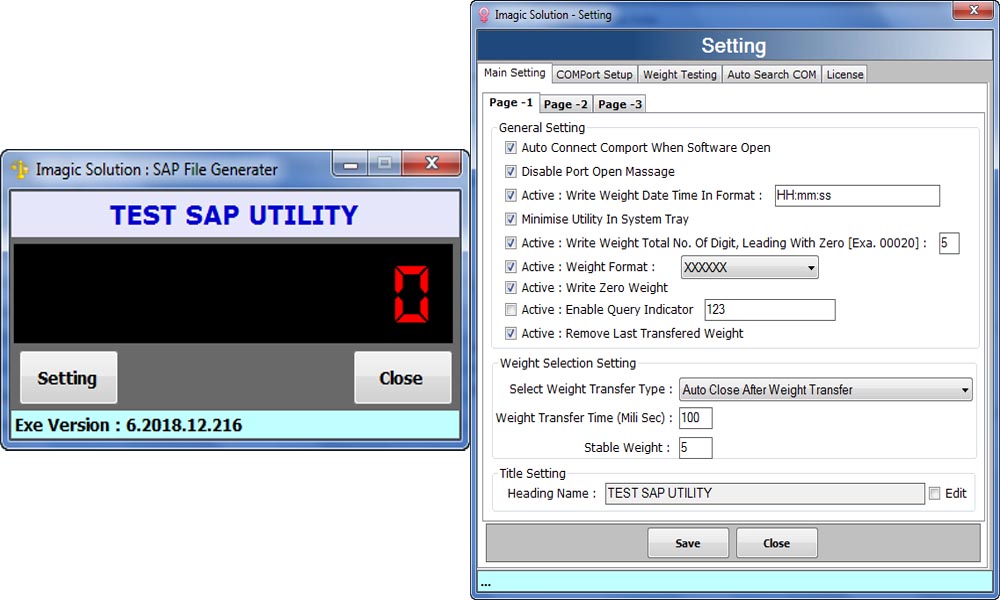Click the Setting button in SAP utility
This screenshot has height=600, width=1000.
click(68, 378)
